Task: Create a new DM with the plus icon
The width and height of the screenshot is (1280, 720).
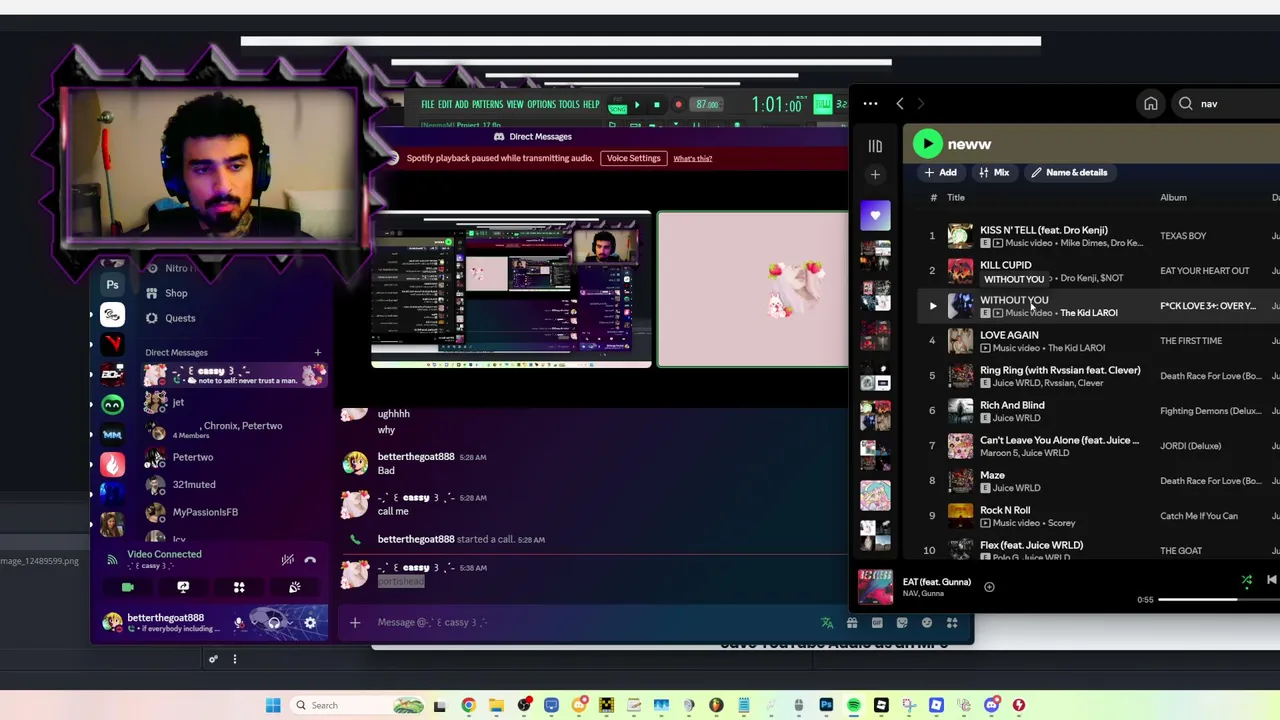Action: coord(318,352)
